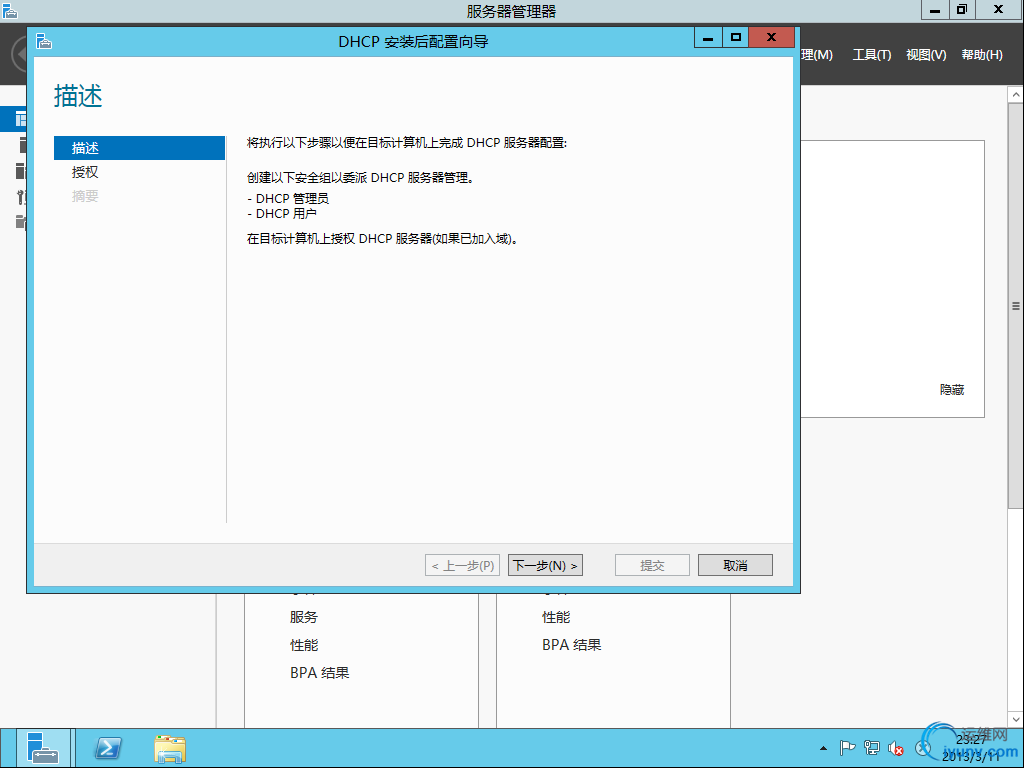
Task: Click 隐藏 link in Server Manager welcome tile
Action: coord(952,390)
